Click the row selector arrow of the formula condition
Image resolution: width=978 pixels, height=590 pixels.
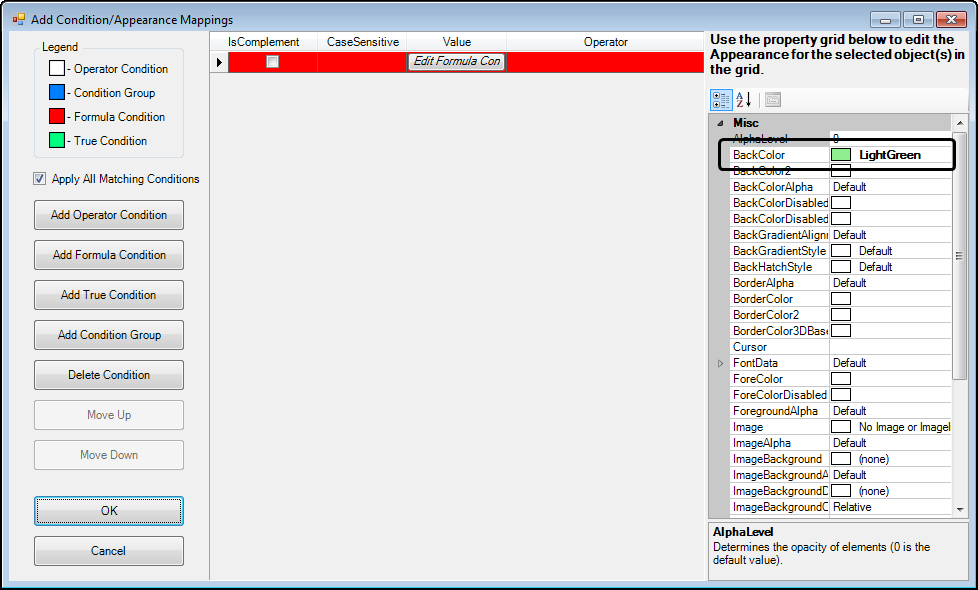click(x=219, y=62)
